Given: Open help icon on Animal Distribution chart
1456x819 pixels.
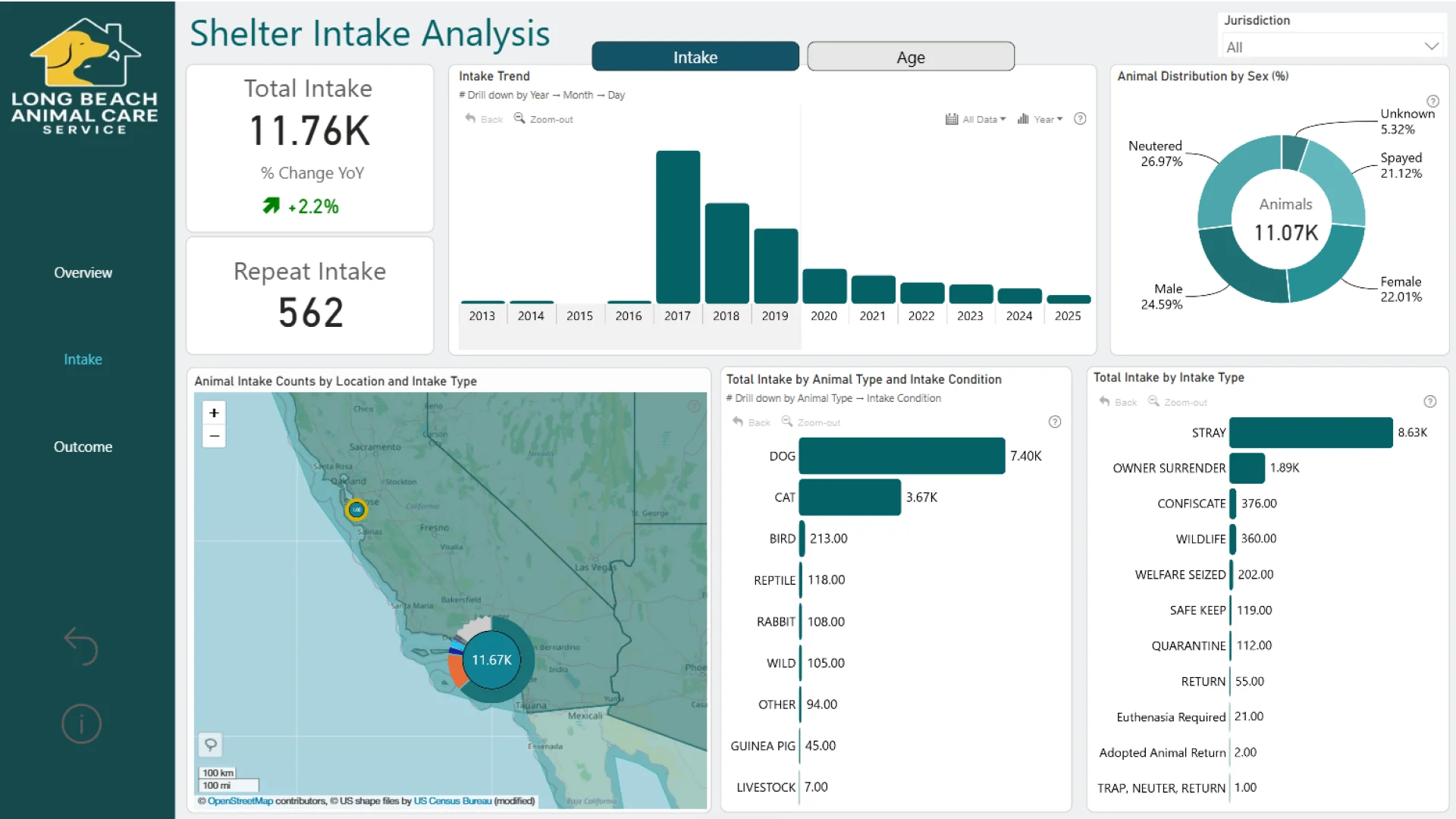Looking at the screenshot, I should [1432, 101].
